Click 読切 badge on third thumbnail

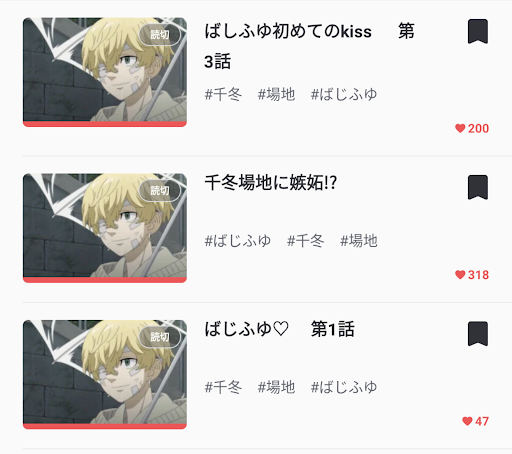(x=160, y=337)
